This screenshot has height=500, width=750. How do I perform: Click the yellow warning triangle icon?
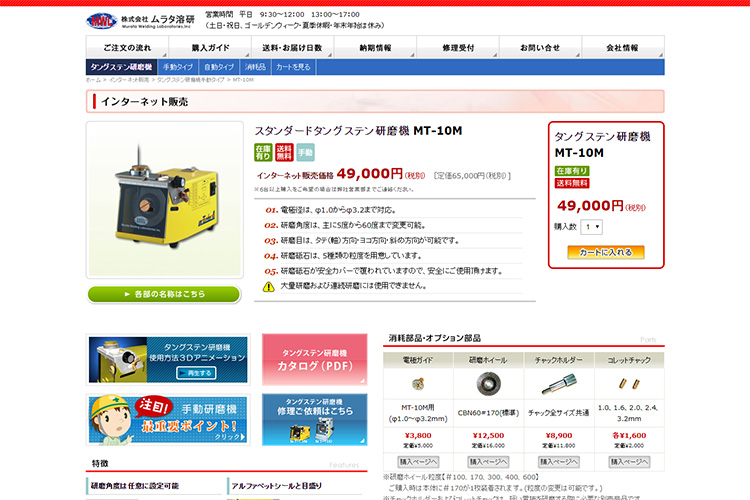[x=269, y=287]
